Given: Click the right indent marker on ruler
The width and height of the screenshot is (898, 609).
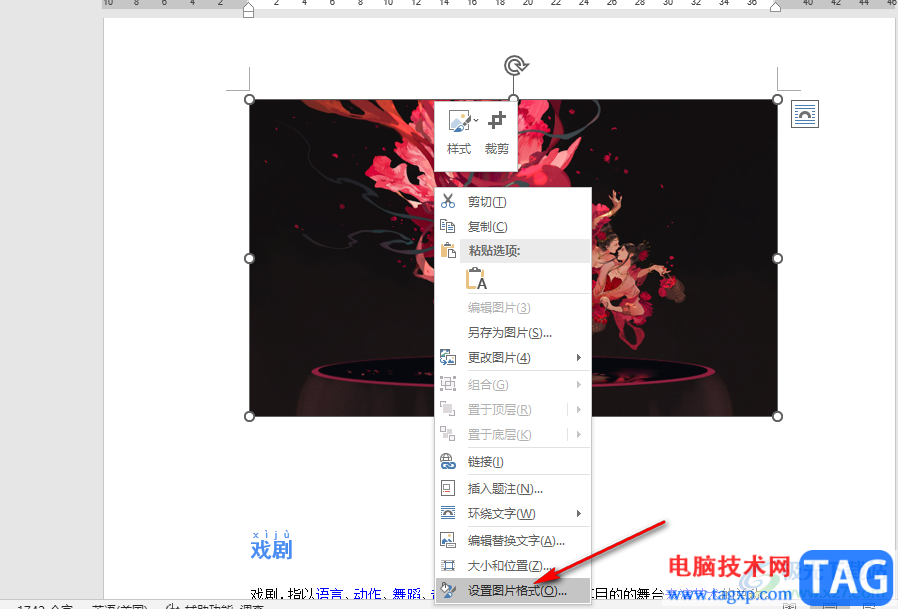Looking at the screenshot, I should [775, 7].
